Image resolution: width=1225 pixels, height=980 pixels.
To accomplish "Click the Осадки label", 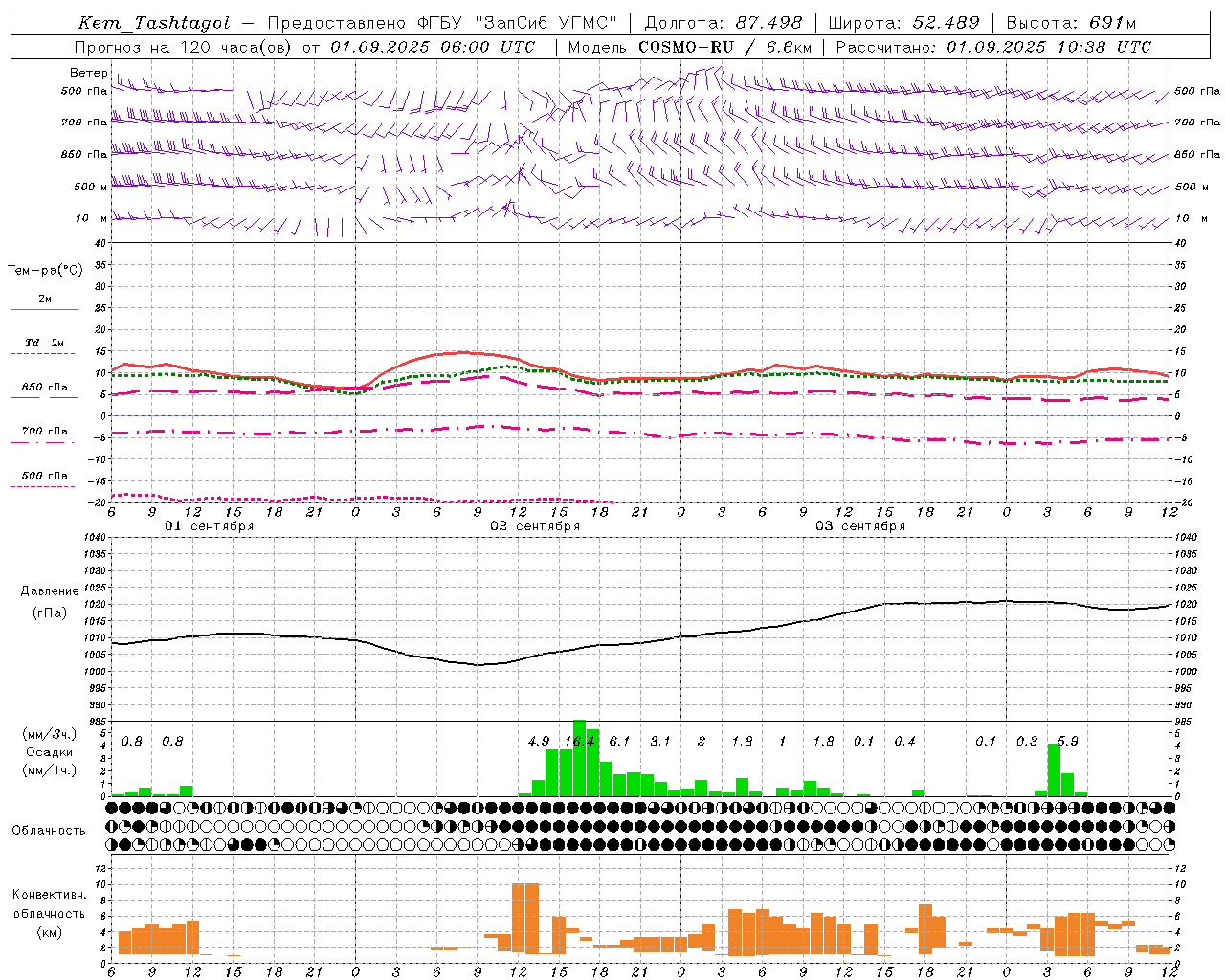I will coord(49,752).
